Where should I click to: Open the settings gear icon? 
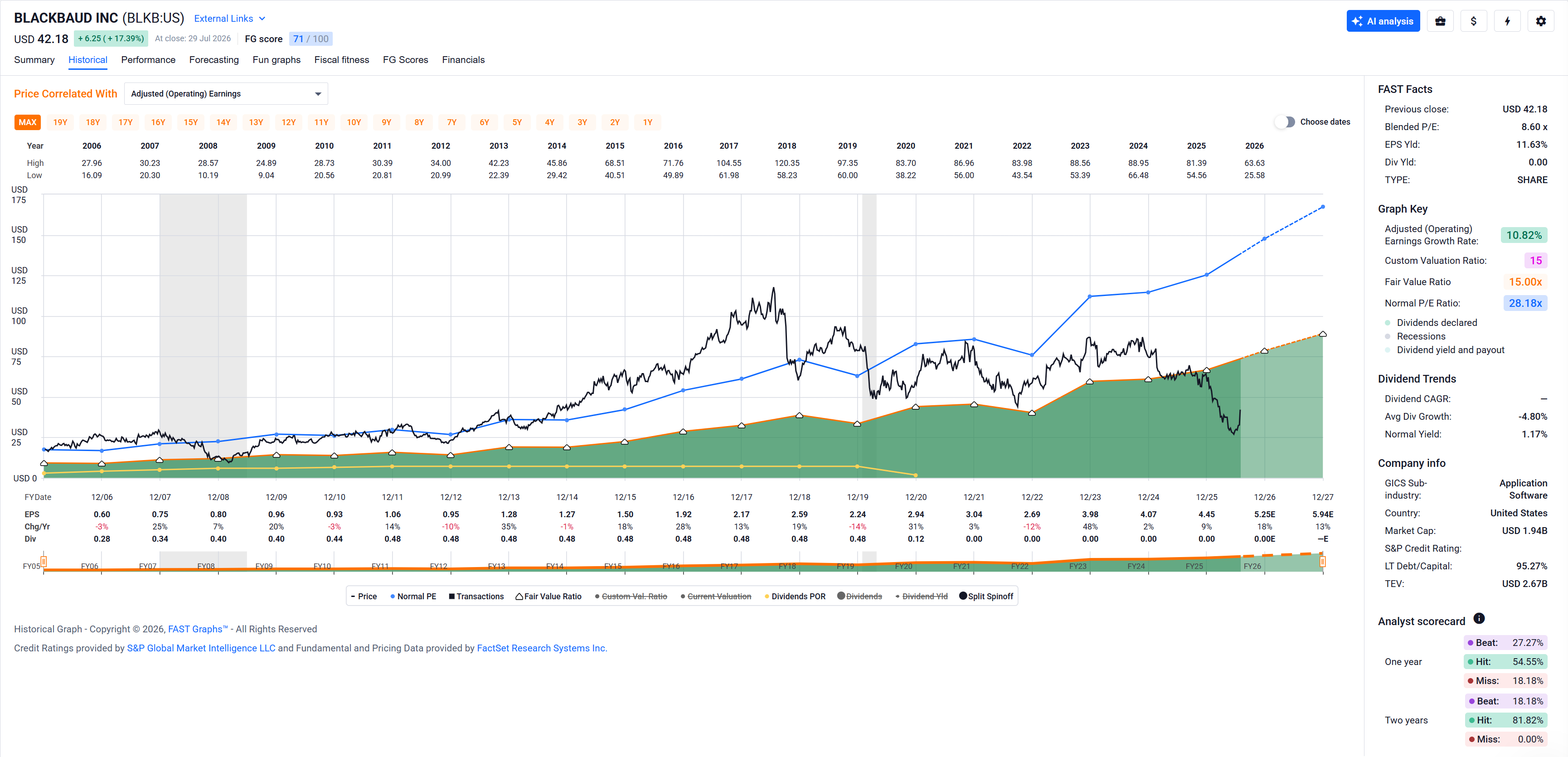(x=1541, y=21)
